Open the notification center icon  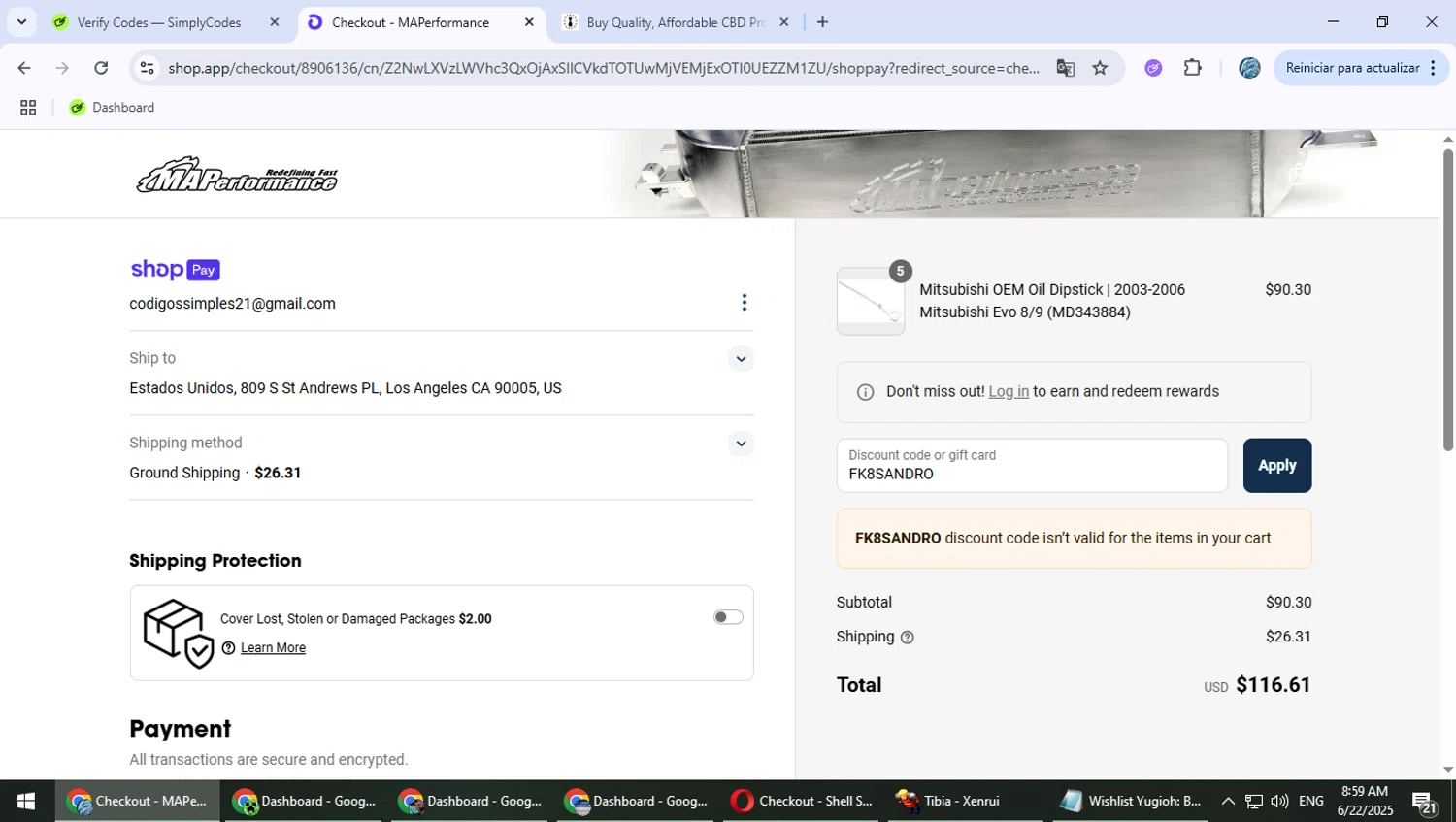(1425, 802)
